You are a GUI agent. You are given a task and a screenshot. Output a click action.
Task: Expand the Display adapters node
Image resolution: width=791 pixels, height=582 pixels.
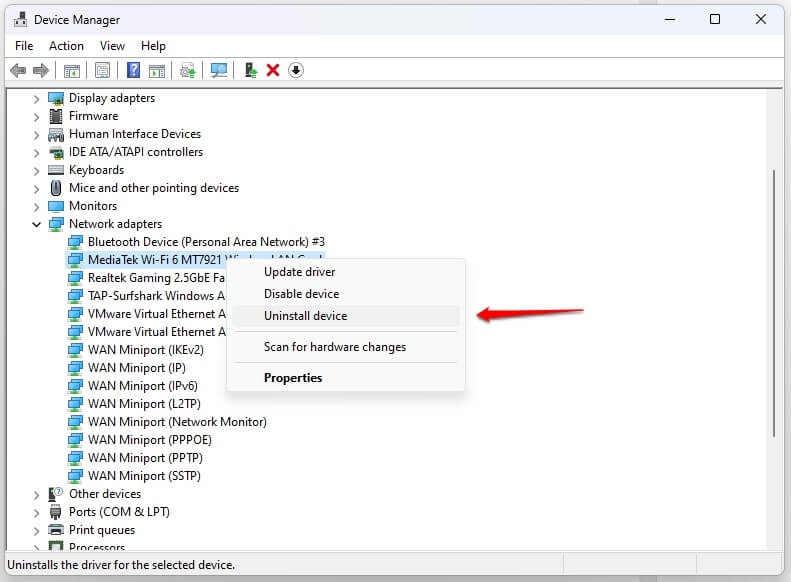[36, 99]
